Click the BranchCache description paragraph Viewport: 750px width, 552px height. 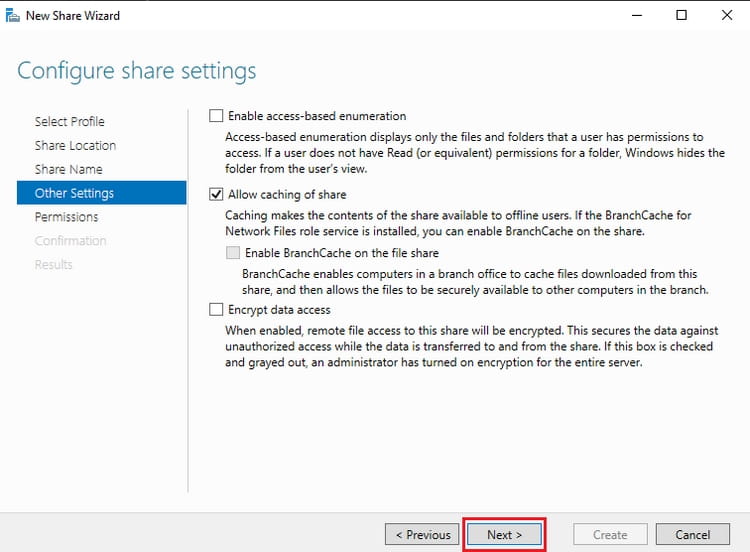(475, 282)
